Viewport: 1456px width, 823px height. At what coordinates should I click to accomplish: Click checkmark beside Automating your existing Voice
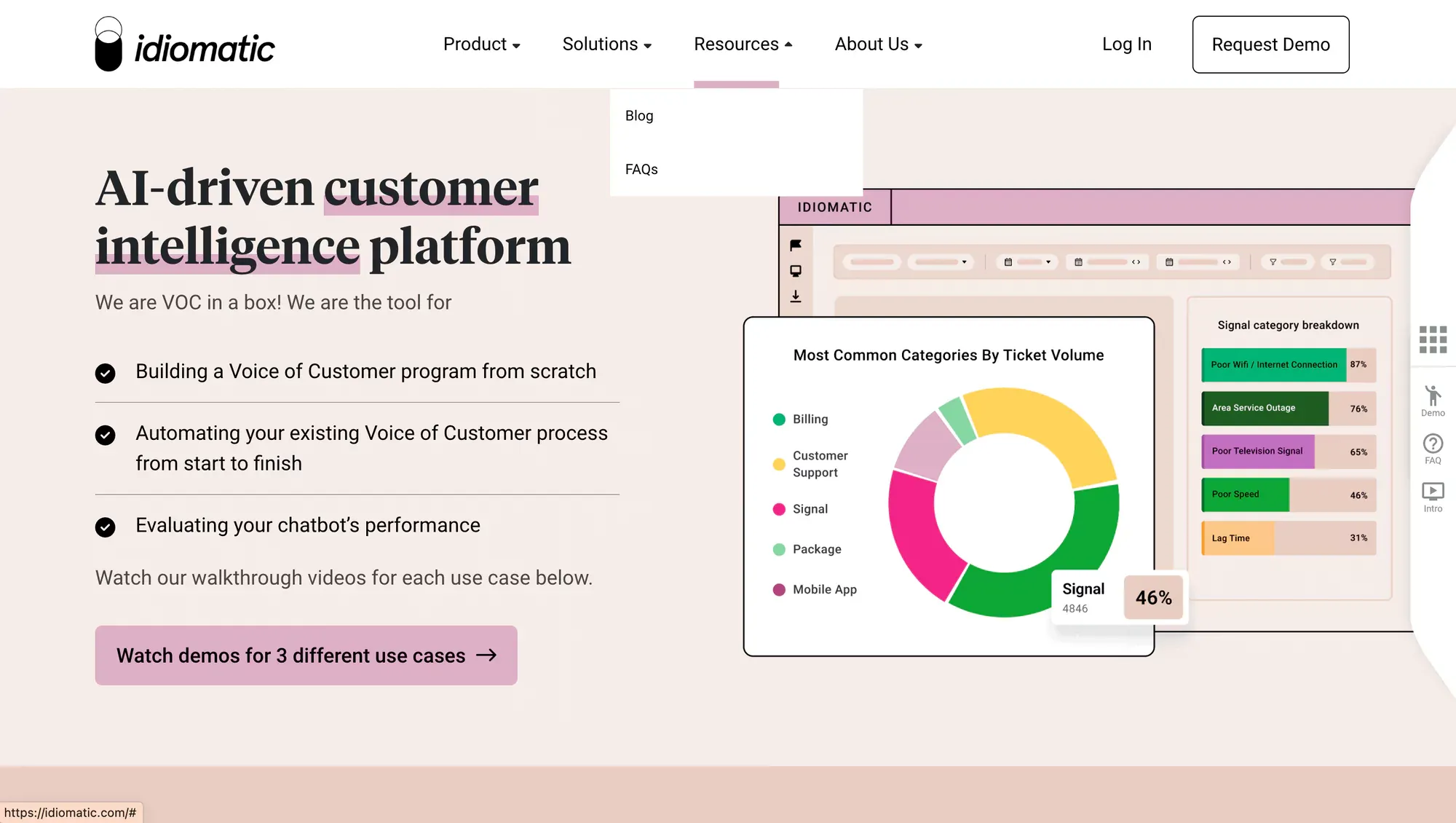click(106, 436)
